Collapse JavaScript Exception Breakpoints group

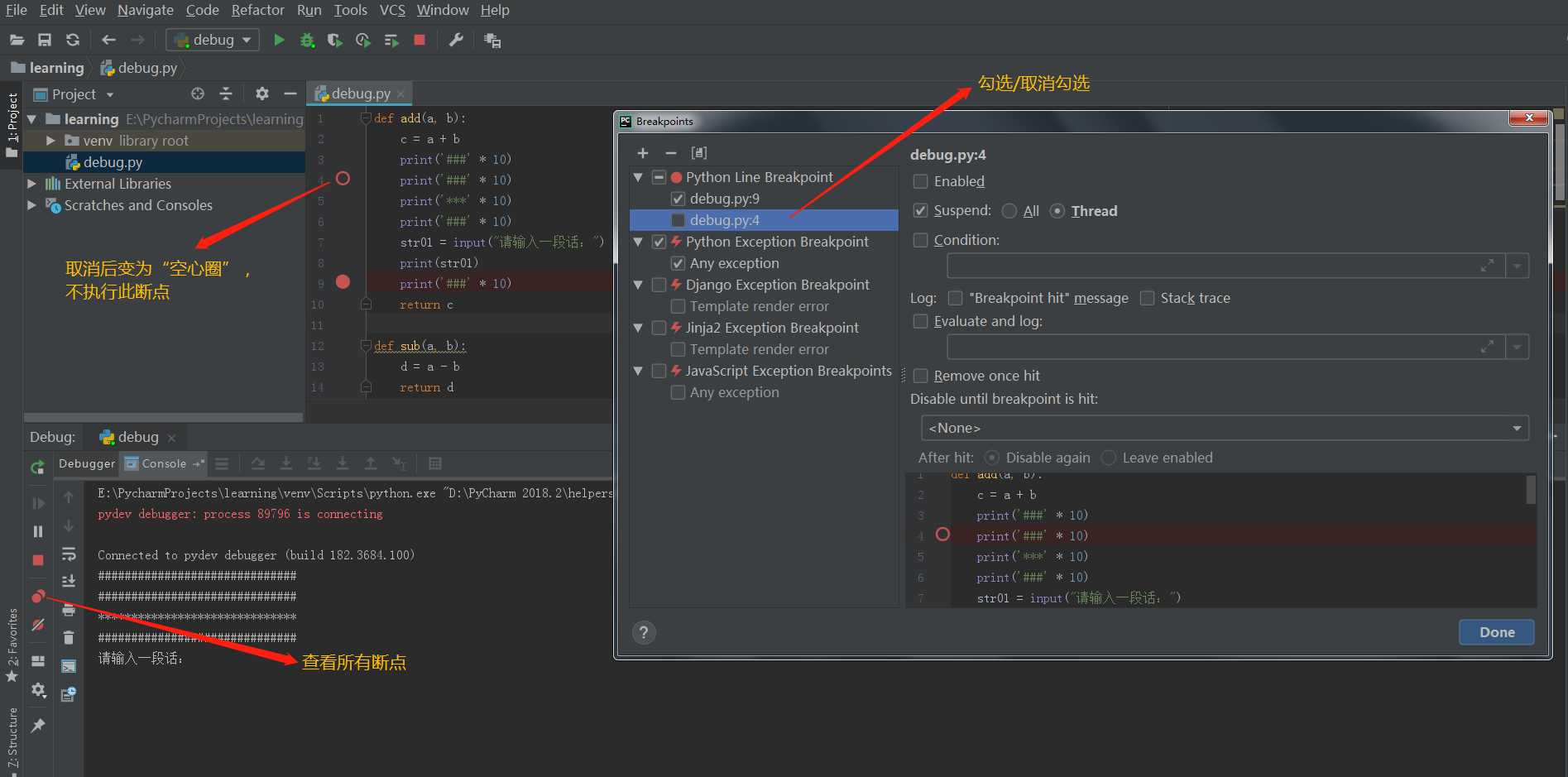pyautogui.click(x=638, y=371)
